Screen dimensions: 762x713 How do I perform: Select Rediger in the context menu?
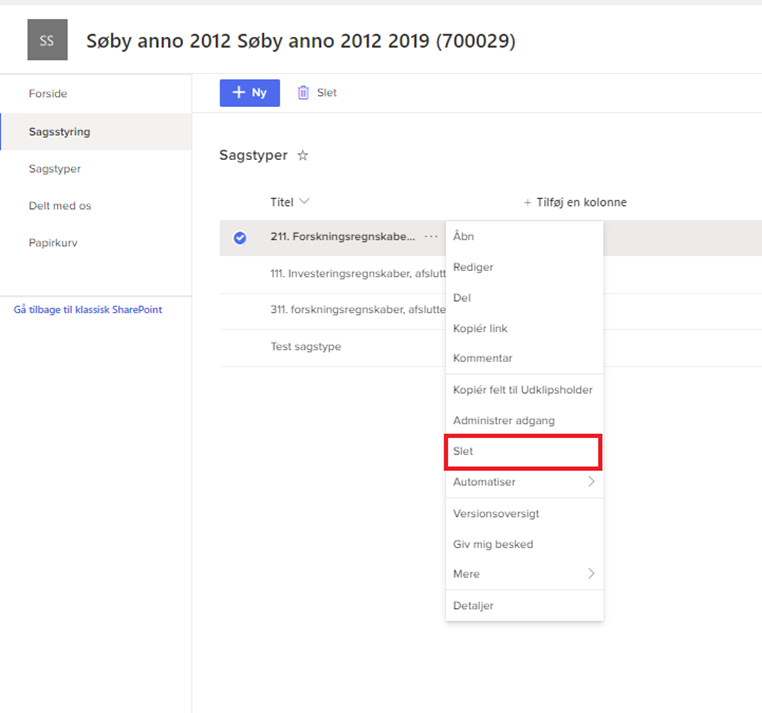coord(473,268)
